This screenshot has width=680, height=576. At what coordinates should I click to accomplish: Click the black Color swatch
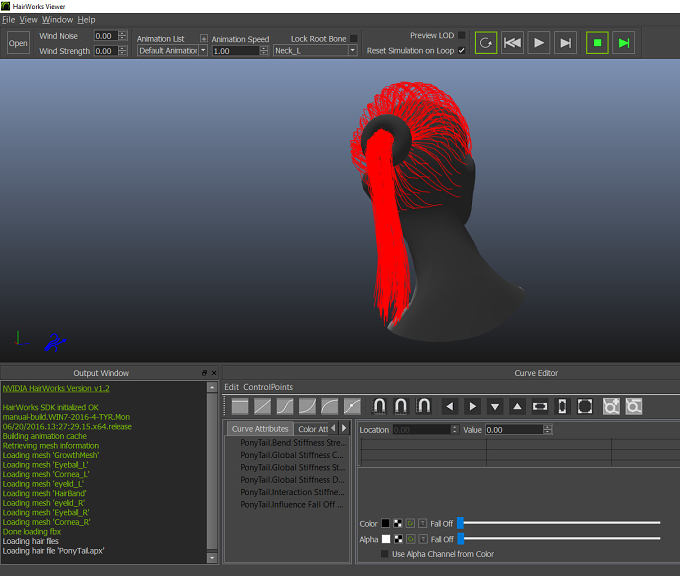pyautogui.click(x=385, y=524)
